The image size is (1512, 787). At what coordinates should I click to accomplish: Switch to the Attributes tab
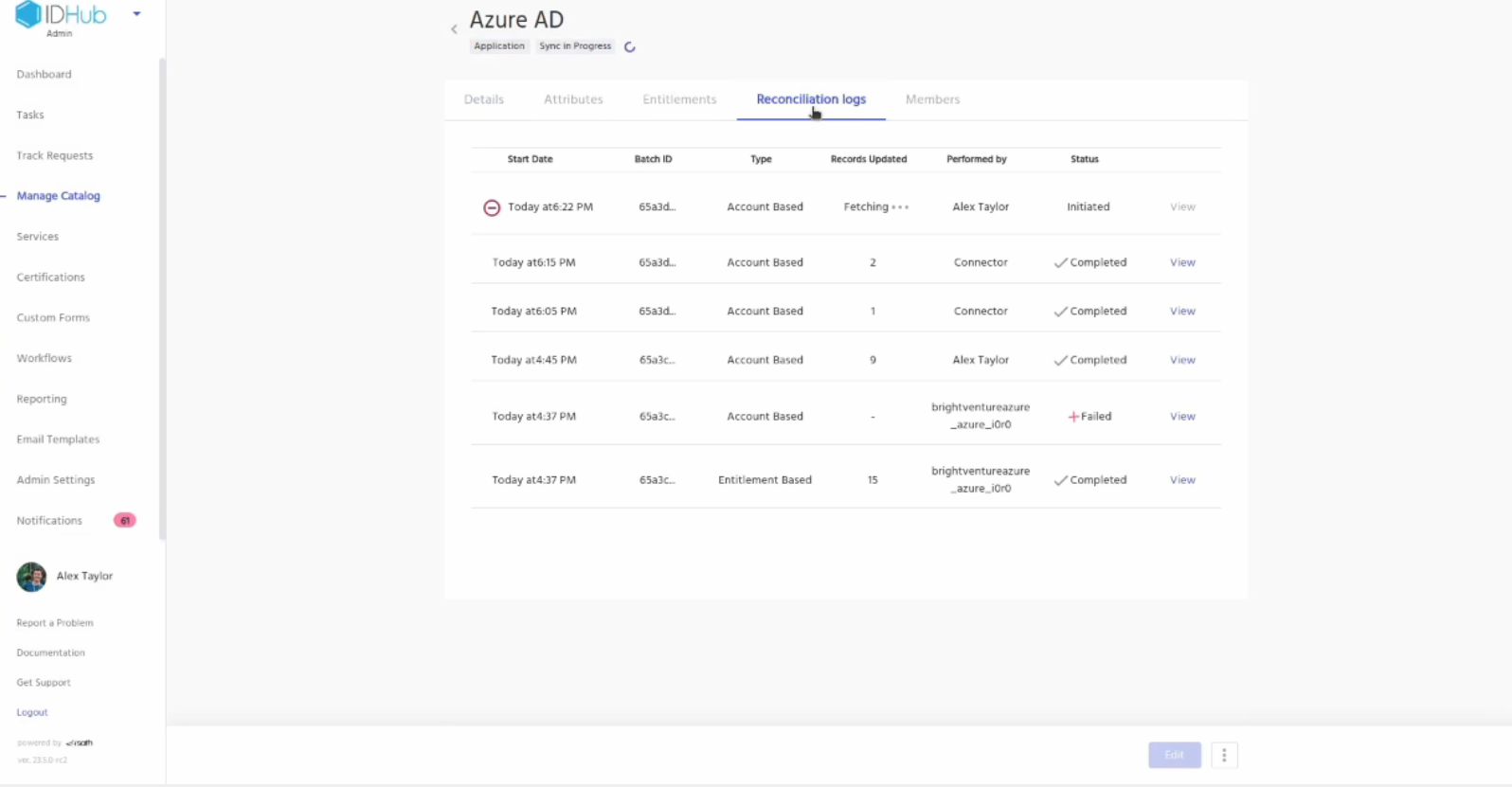point(573,99)
